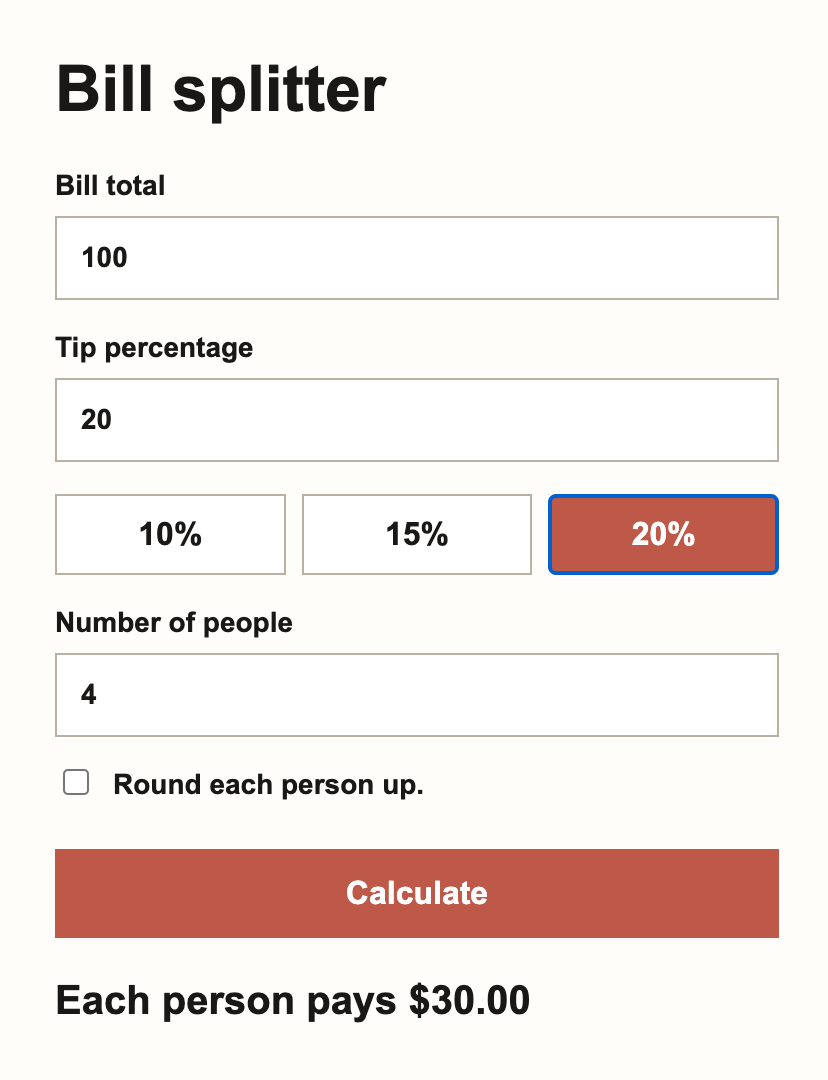Click the 'Number of people' field label

point(174,623)
